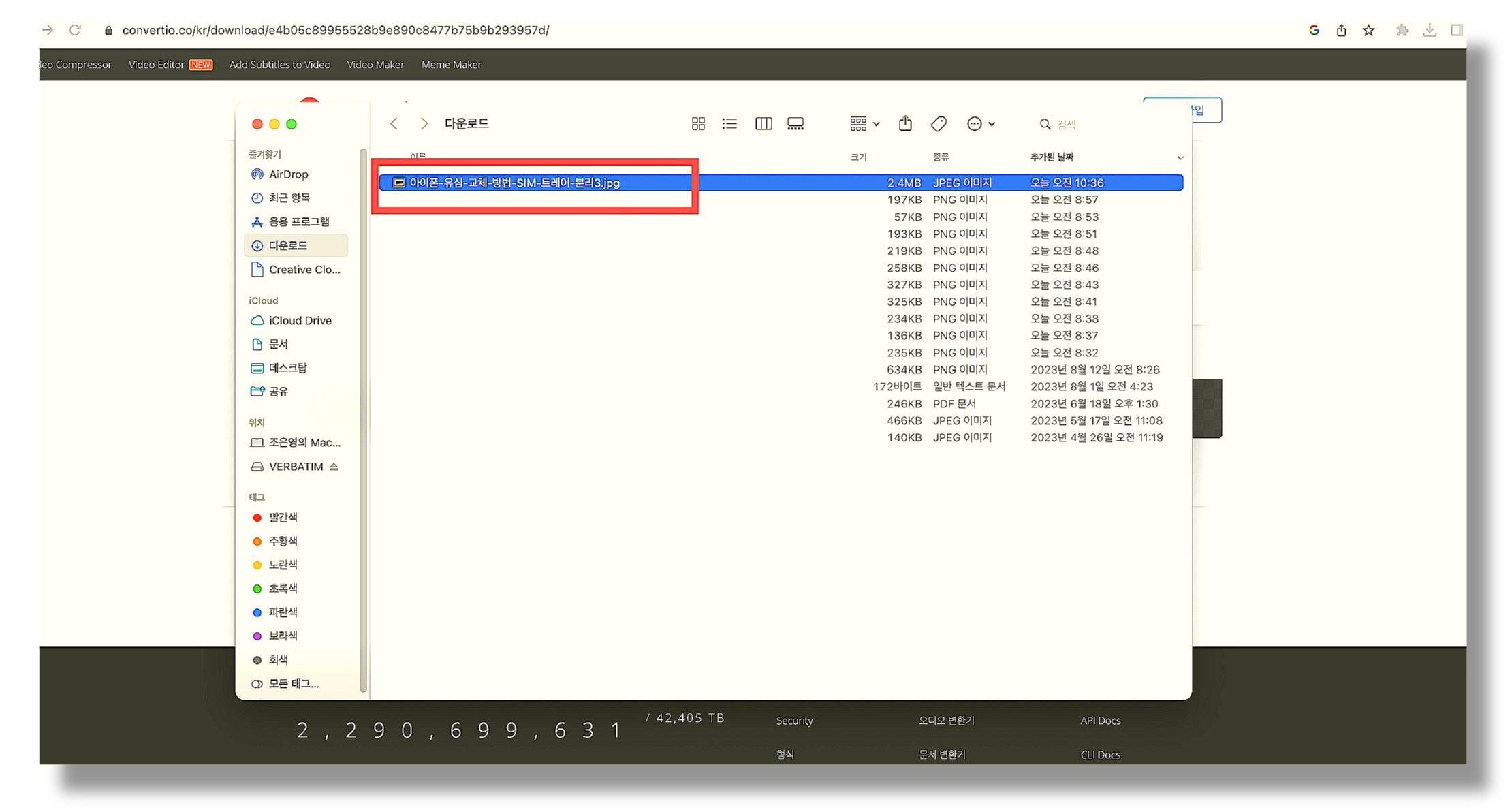Click the Google icon in address bar
The width and height of the screenshot is (1512, 812).
[1314, 30]
